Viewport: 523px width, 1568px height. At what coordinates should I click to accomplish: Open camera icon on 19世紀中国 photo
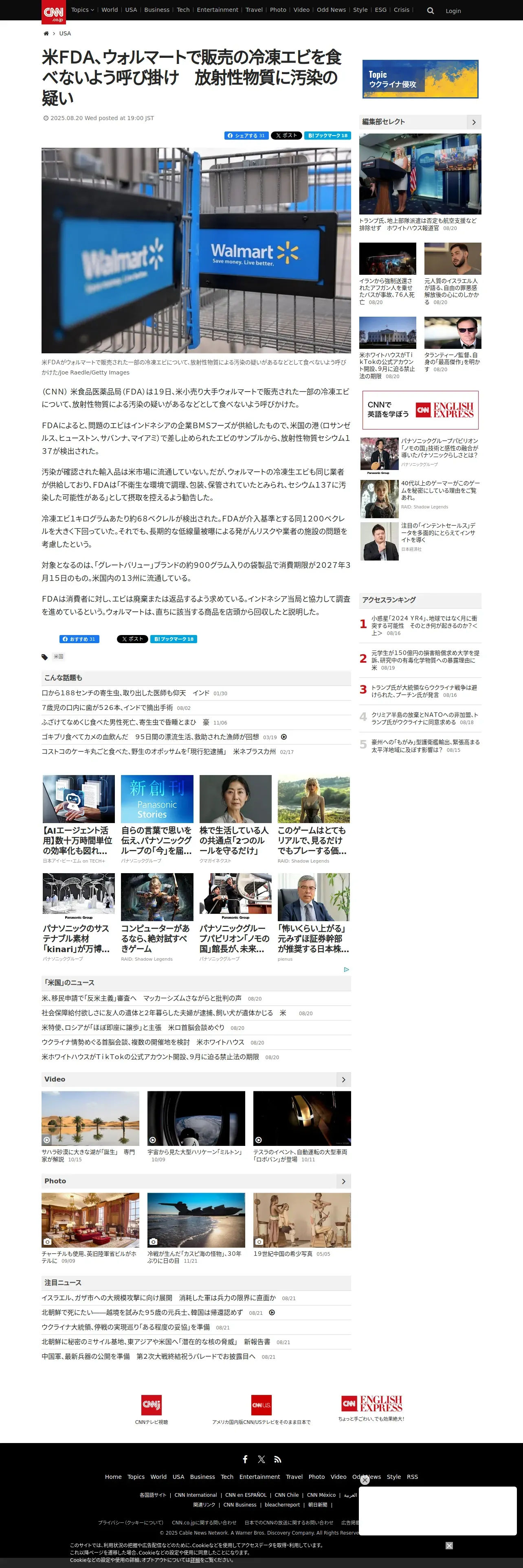click(x=259, y=1241)
